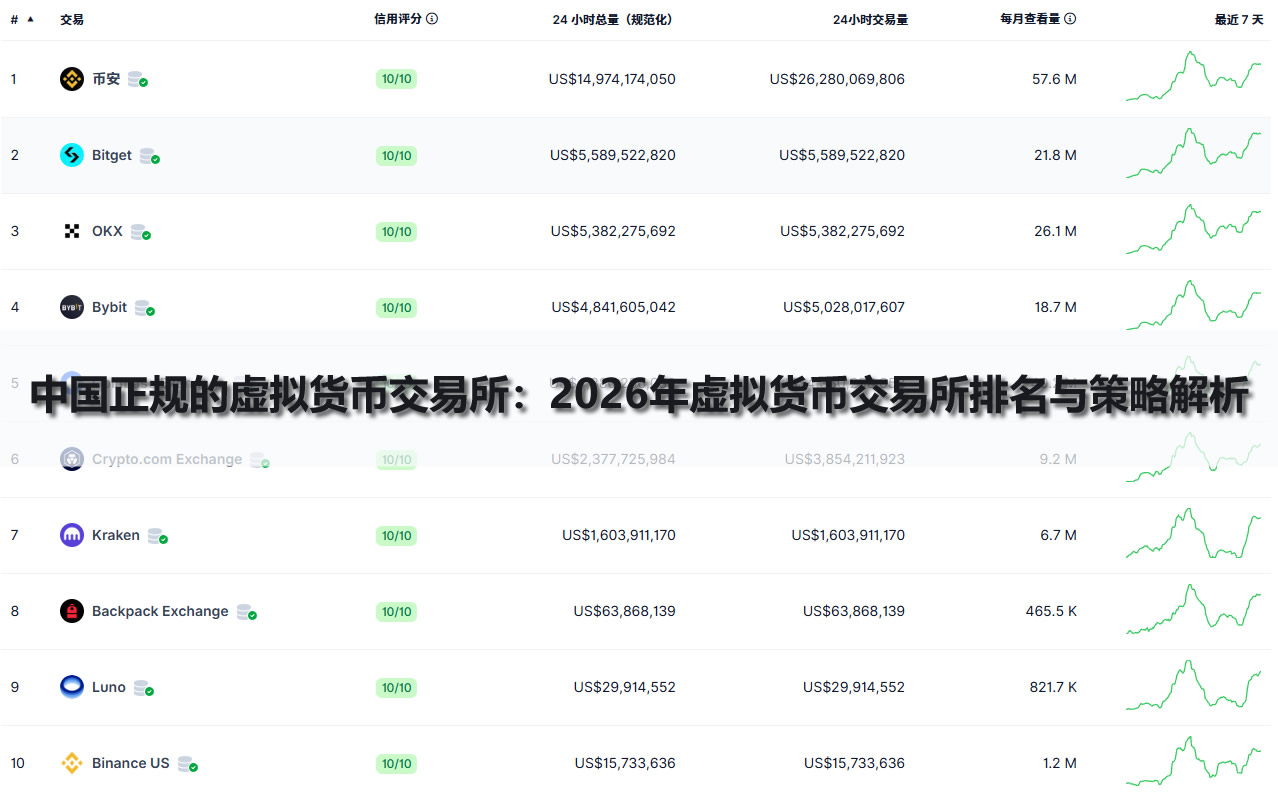Open the Bybit exchange link
This screenshot has height=797, width=1278.
pos(109,307)
